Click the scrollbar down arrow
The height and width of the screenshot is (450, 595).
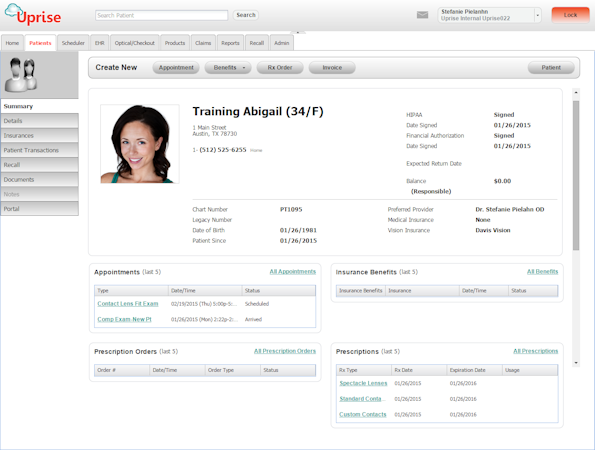pyautogui.click(x=576, y=363)
